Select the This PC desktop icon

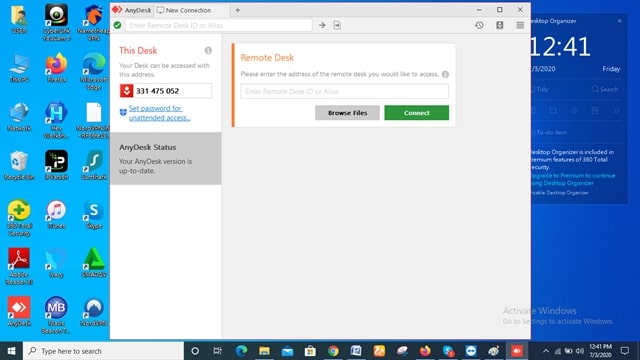coord(19,68)
